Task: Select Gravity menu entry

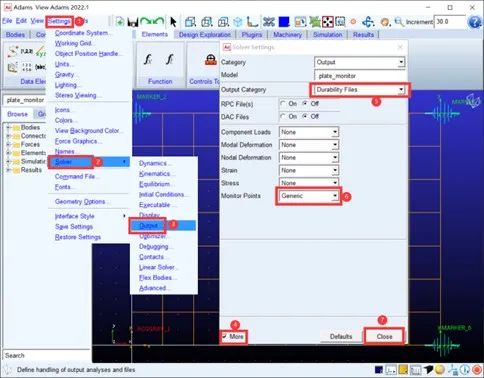Action: point(64,74)
